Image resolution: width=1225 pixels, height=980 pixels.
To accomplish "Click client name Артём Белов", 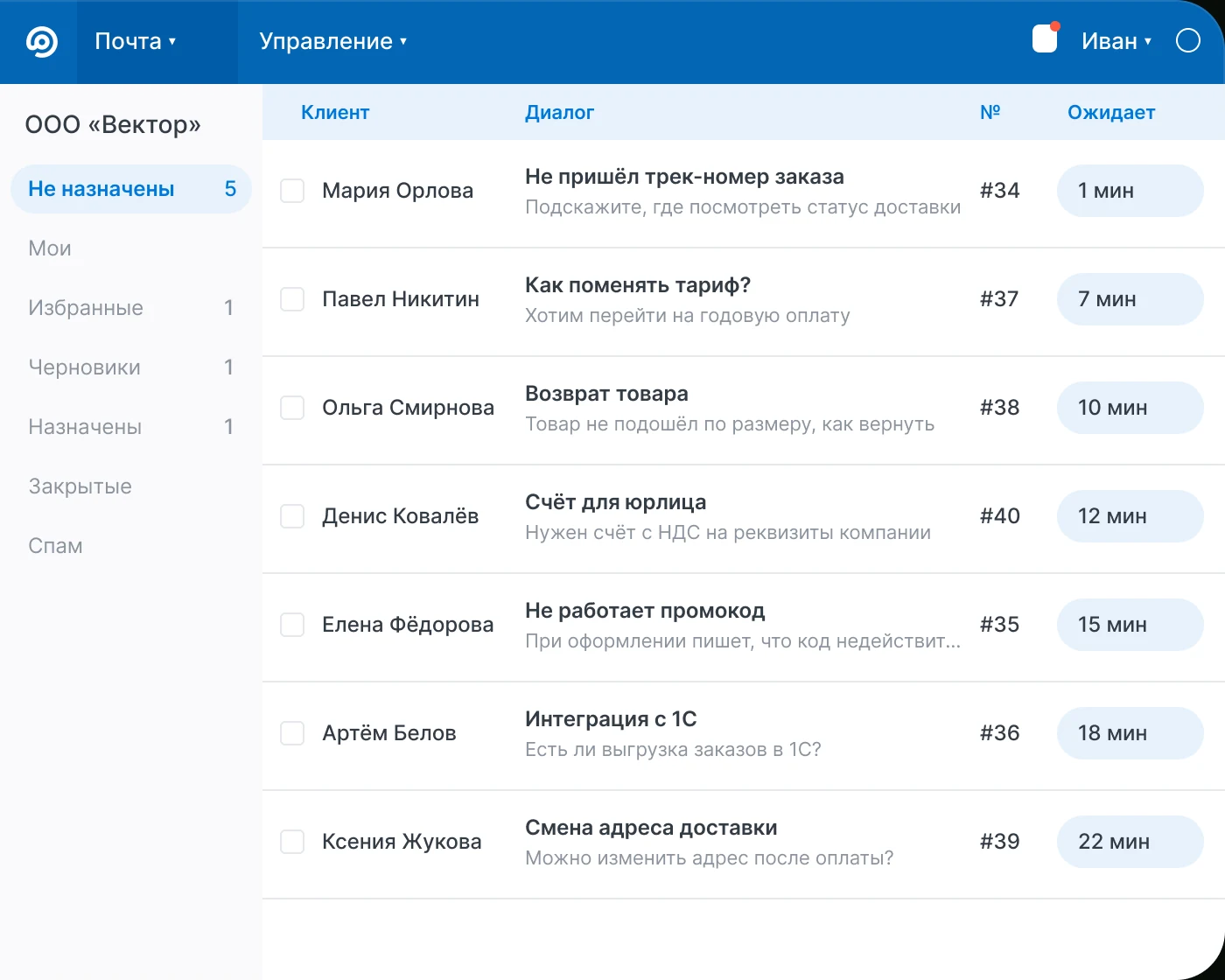I will 389,733.
